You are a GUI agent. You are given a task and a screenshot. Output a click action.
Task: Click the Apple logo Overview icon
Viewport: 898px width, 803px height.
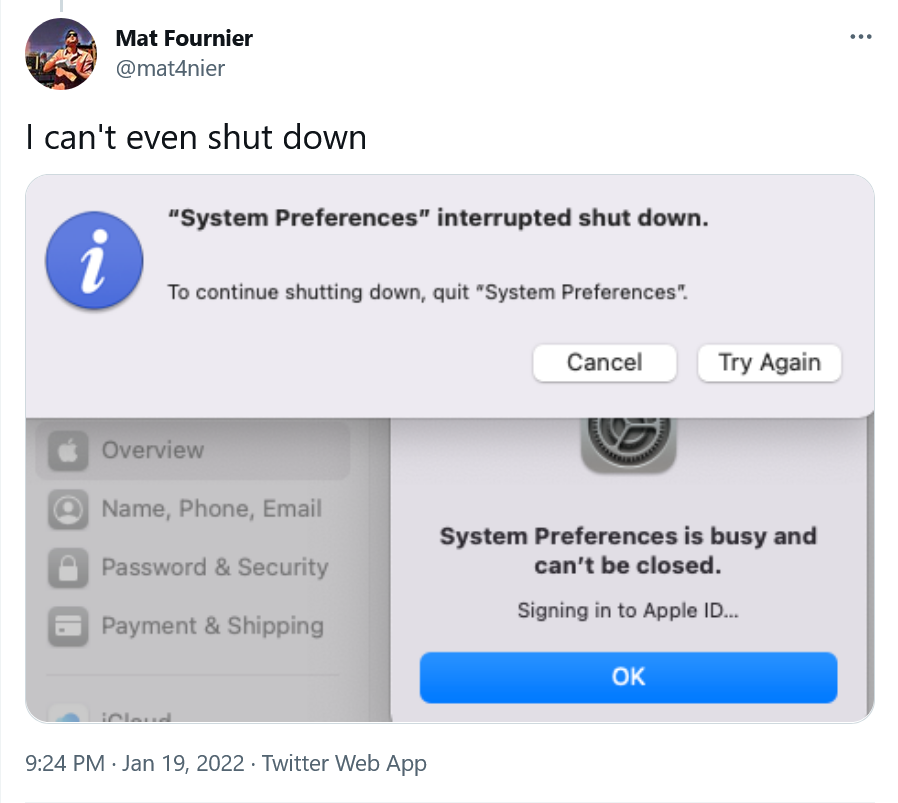tap(68, 450)
